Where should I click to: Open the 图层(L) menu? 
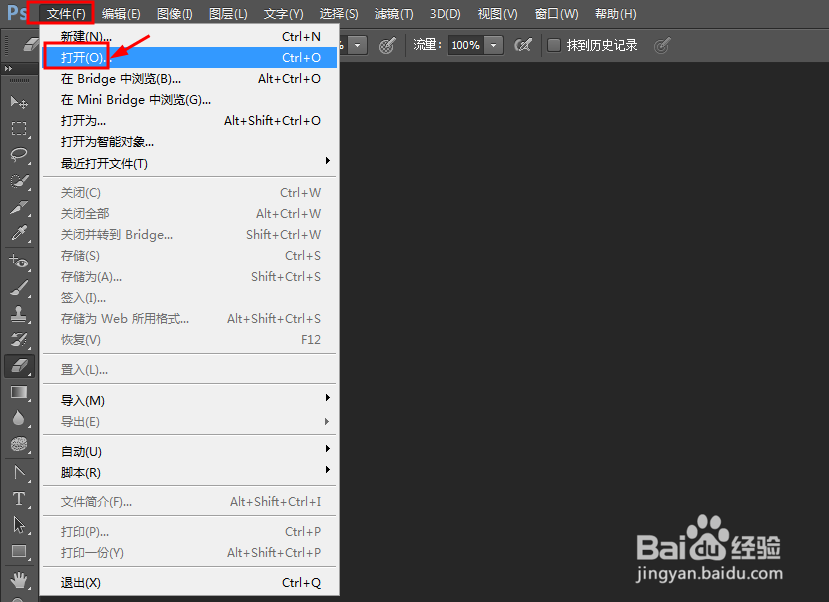tap(228, 14)
